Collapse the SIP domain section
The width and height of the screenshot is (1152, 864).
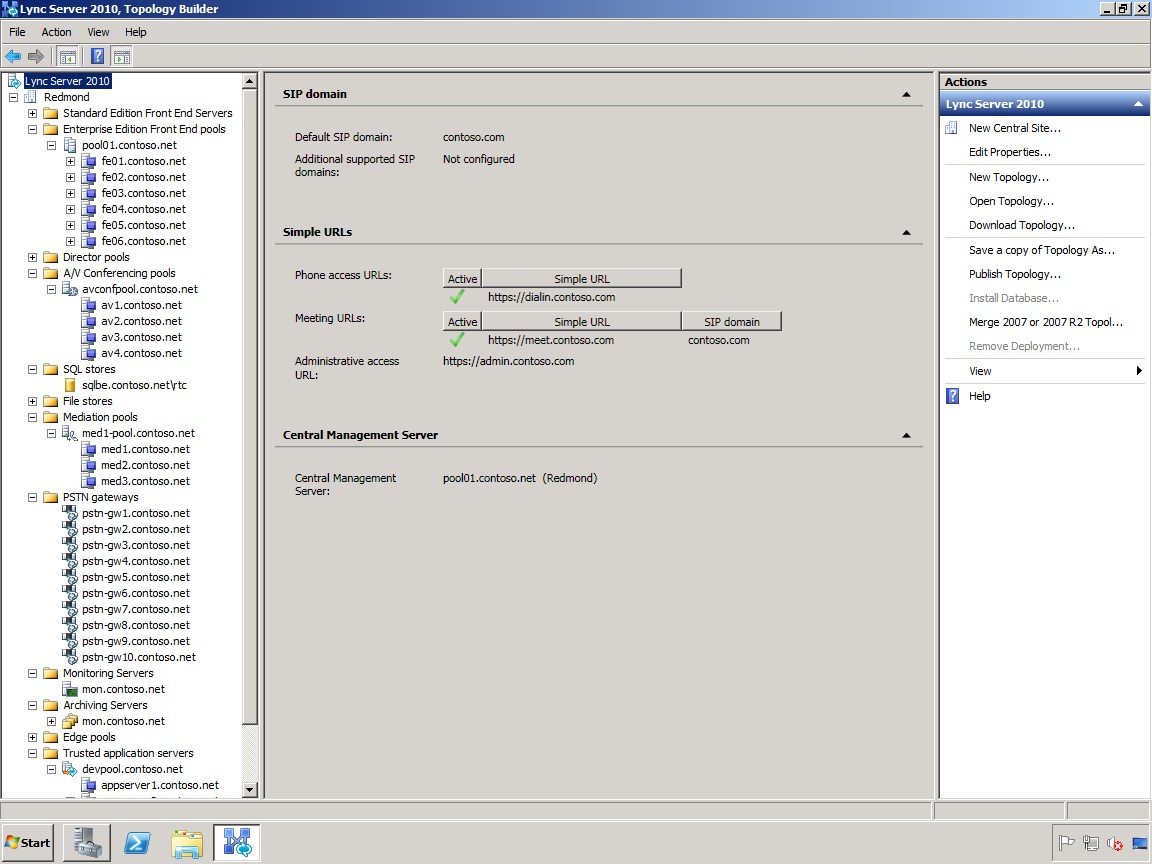[x=906, y=94]
